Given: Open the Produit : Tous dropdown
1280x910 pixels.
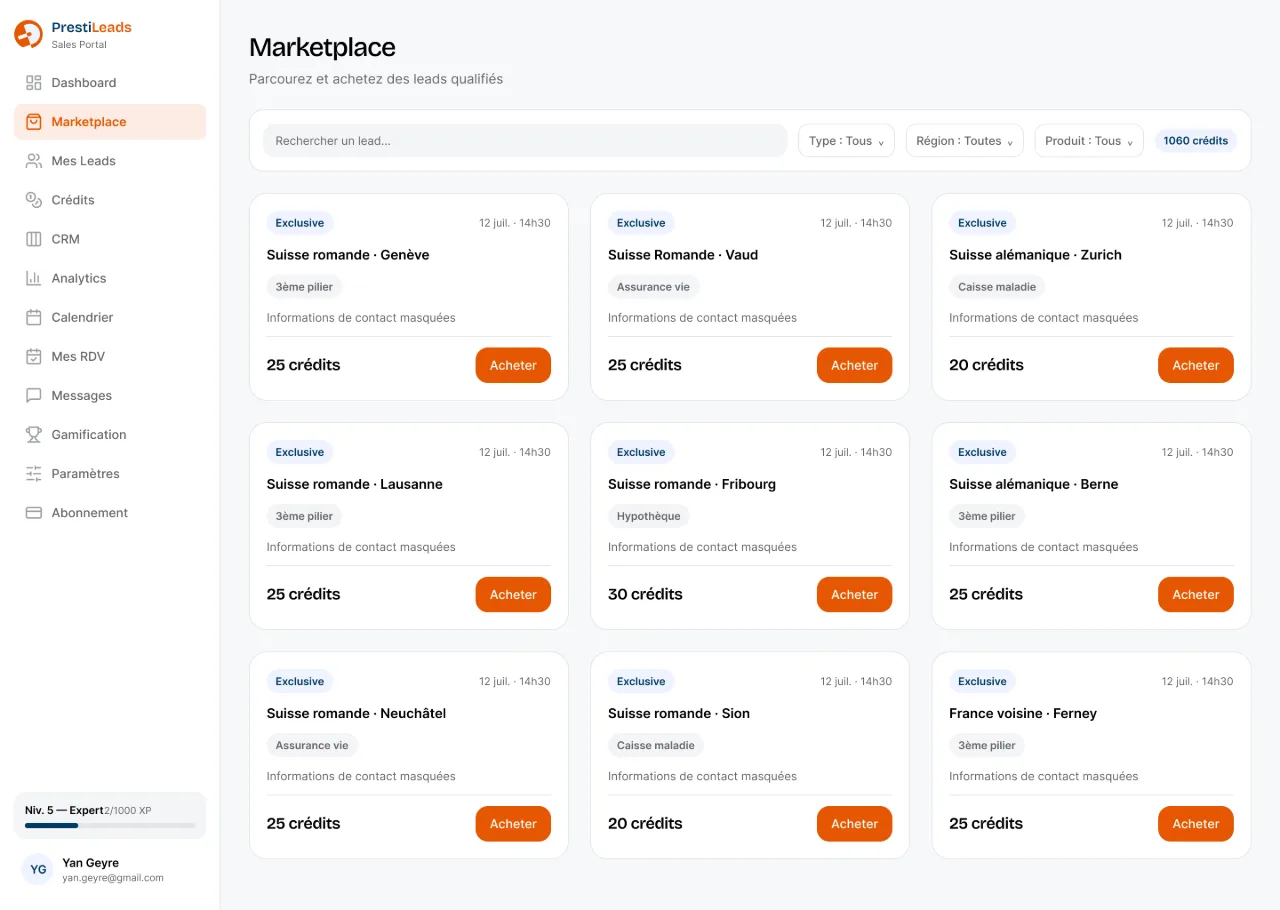Looking at the screenshot, I should point(1089,141).
